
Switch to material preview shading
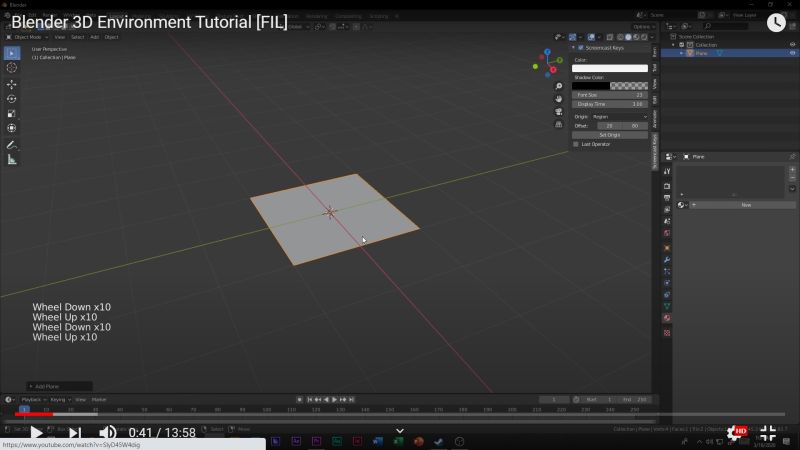(x=636, y=37)
